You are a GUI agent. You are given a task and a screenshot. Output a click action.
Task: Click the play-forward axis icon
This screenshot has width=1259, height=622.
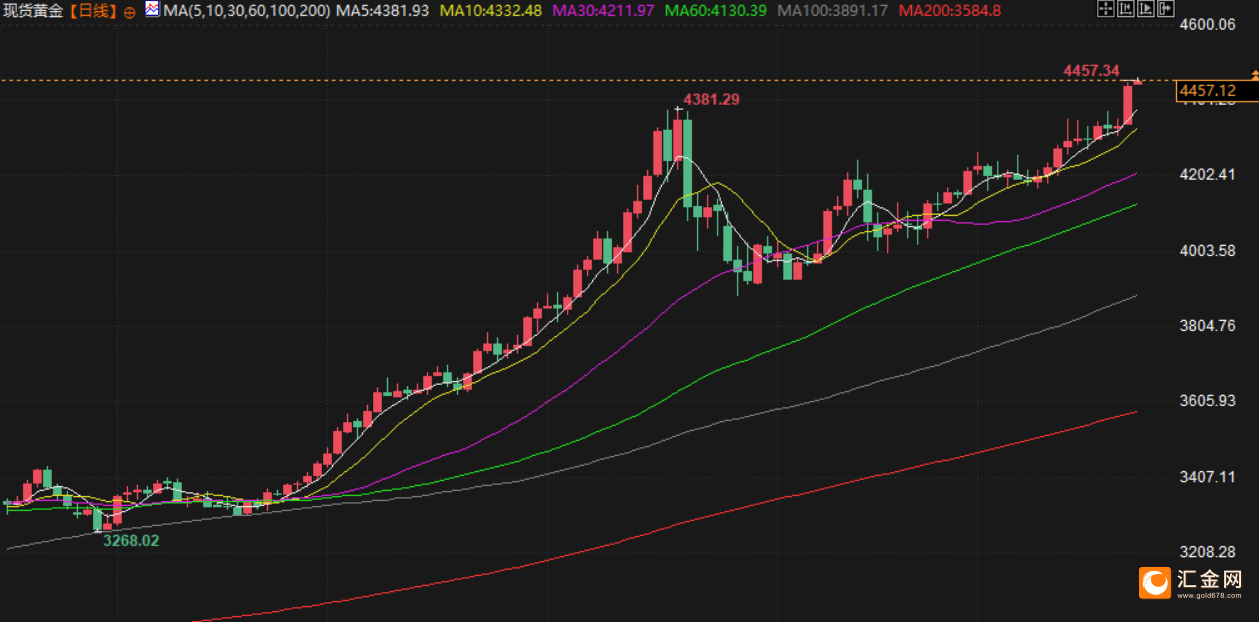tap(1146, 8)
